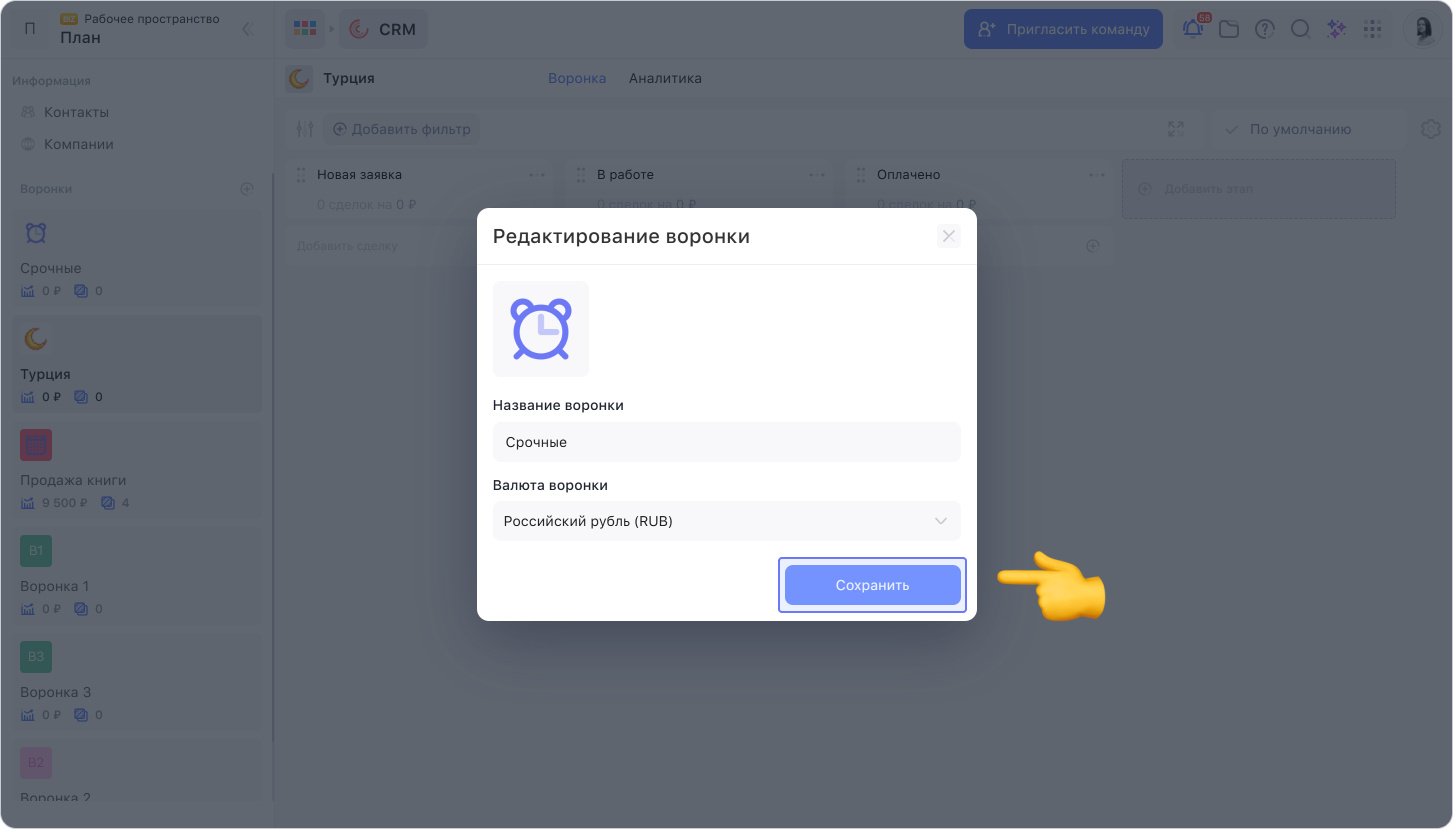The width and height of the screenshot is (1453, 829).
Task: Click the folder icon in top bar
Action: (1229, 29)
